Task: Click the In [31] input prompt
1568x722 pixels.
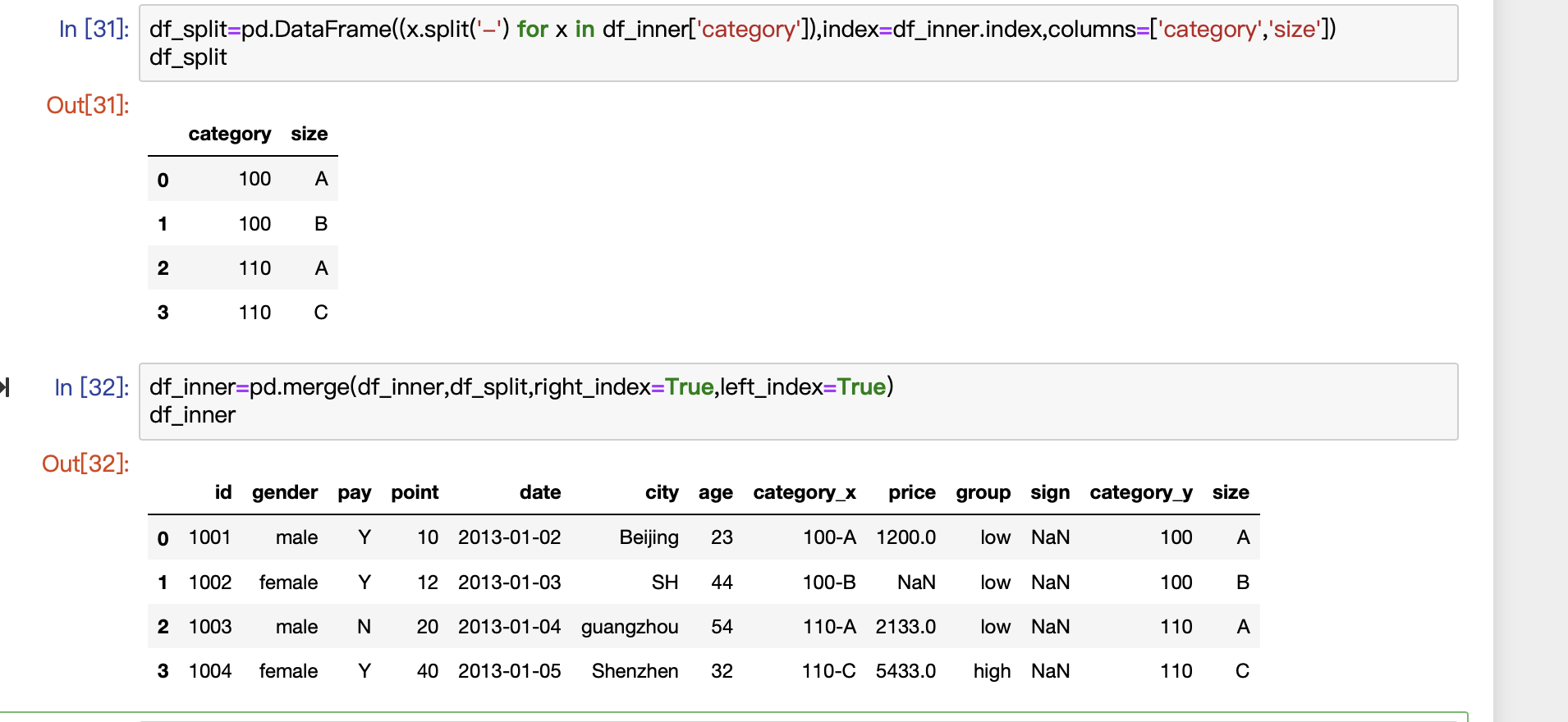Action: [94, 30]
